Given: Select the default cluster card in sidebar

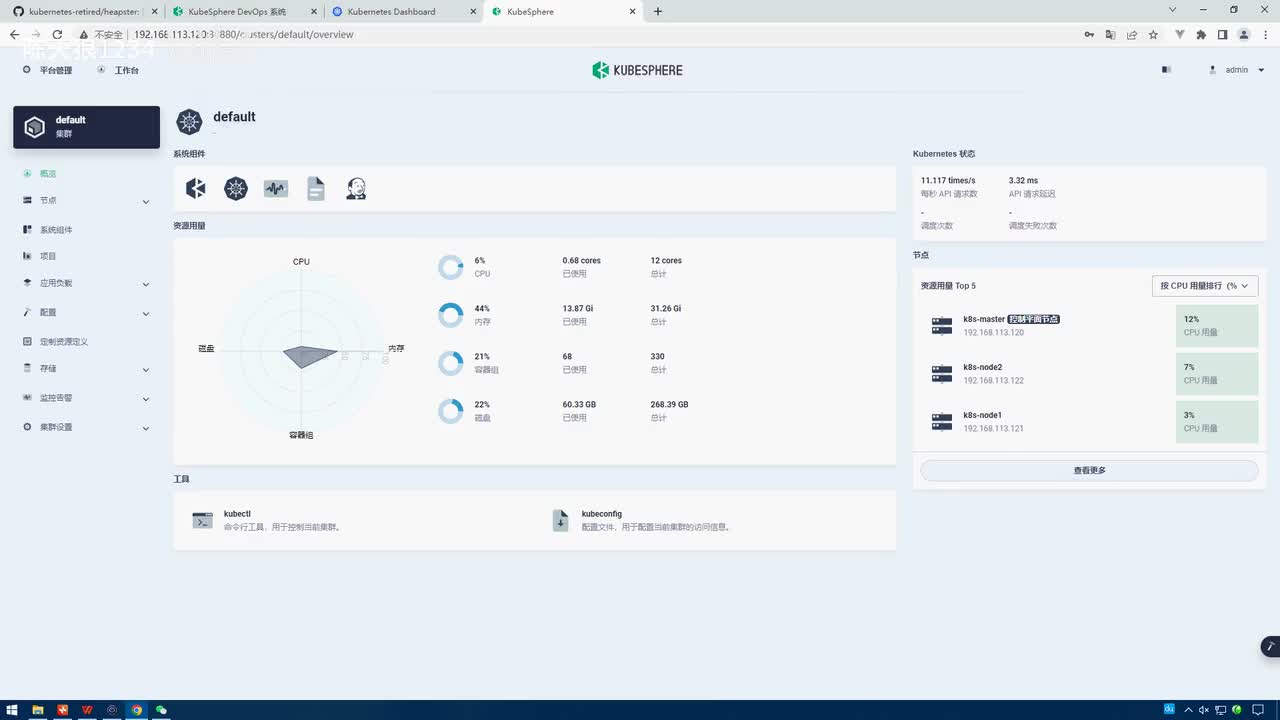Looking at the screenshot, I should (x=86, y=127).
